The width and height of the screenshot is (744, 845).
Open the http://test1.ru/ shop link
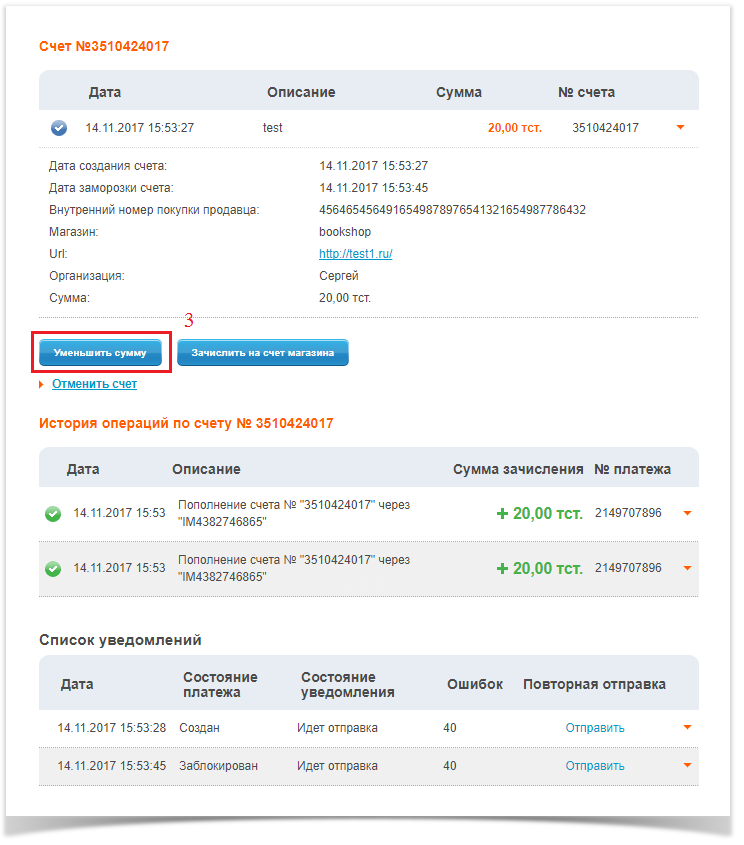(x=355, y=254)
